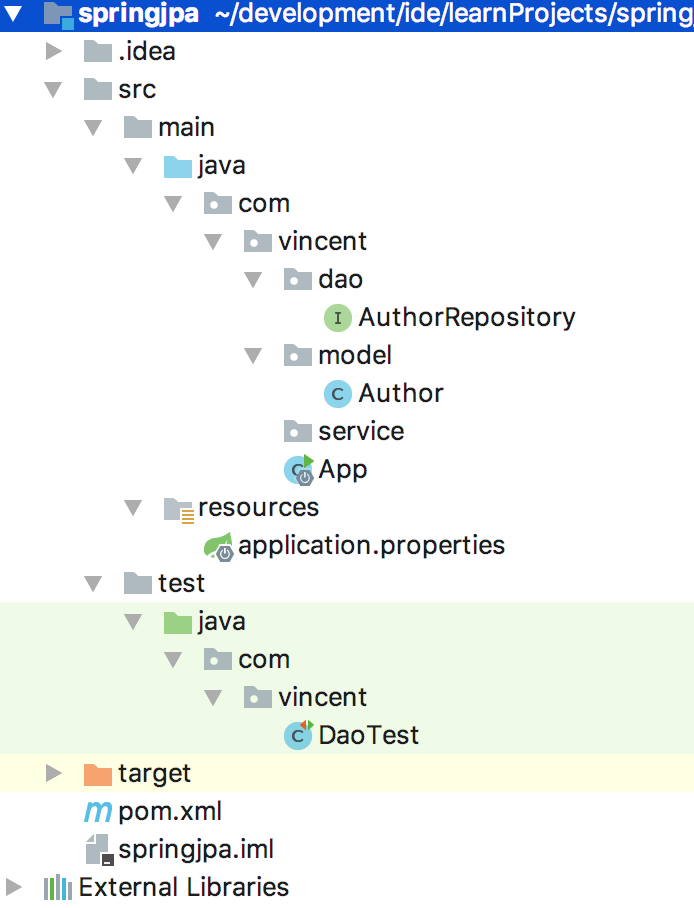Collapse the dao package
The height and width of the screenshot is (908, 694).
(x=254, y=280)
